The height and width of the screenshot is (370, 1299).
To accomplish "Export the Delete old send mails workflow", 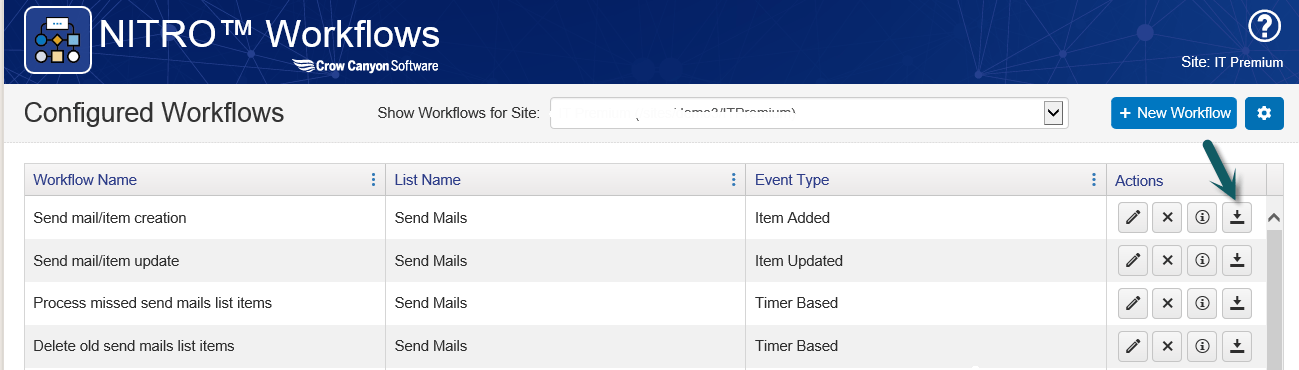I will (x=1237, y=346).
